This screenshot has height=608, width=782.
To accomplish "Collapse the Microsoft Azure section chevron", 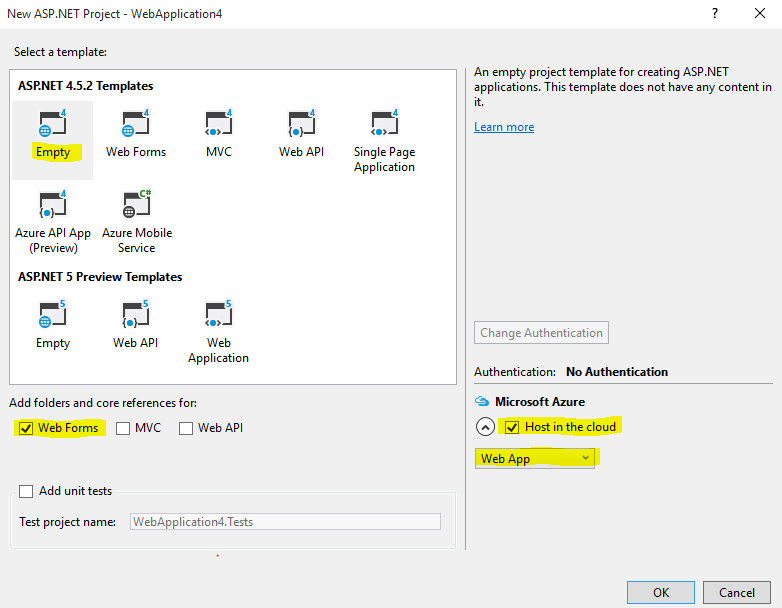I will [485, 427].
